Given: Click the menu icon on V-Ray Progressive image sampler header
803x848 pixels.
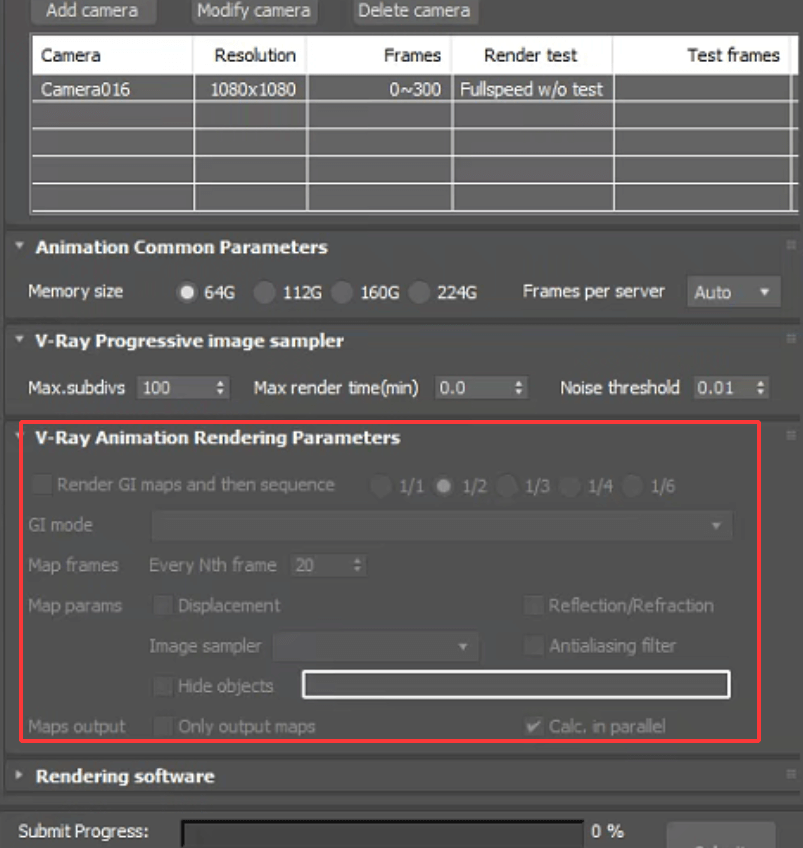Looking at the screenshot, I should click(x=793, y=340).
